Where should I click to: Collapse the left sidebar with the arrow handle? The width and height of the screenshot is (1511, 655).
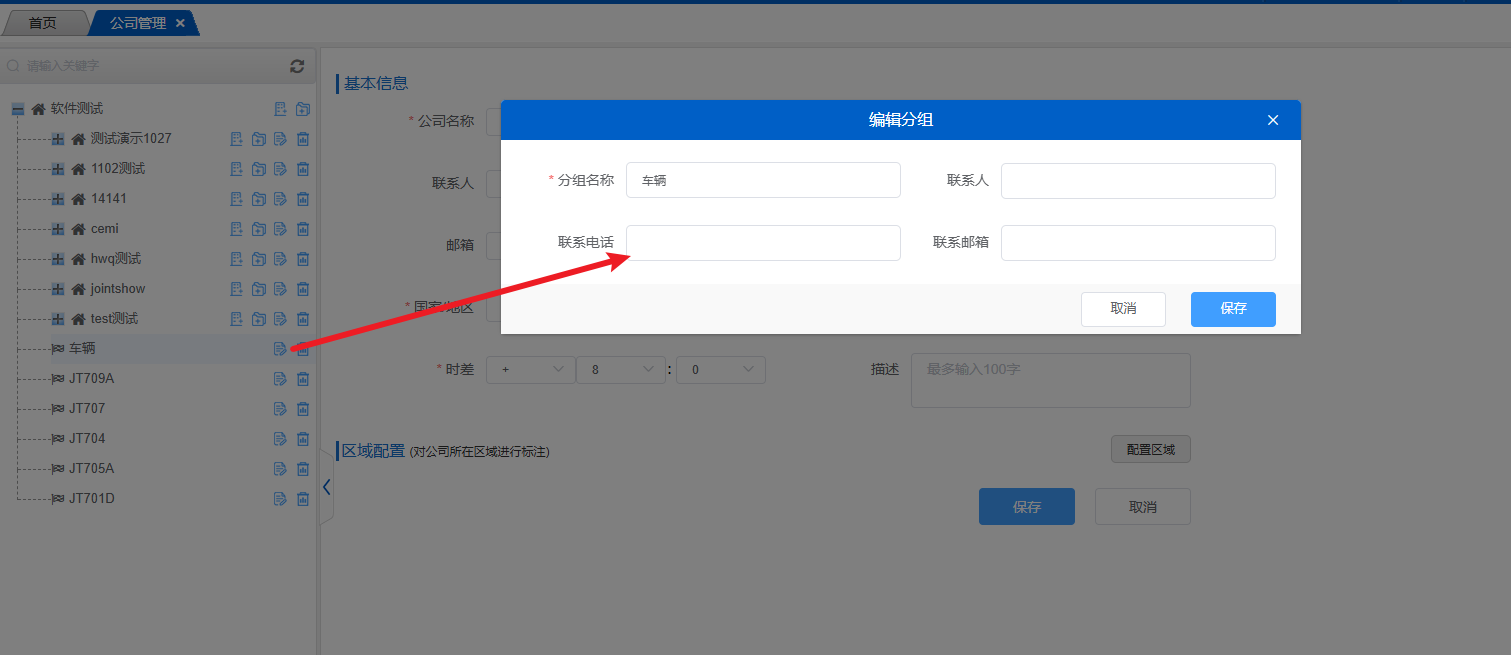coord(326,487)
